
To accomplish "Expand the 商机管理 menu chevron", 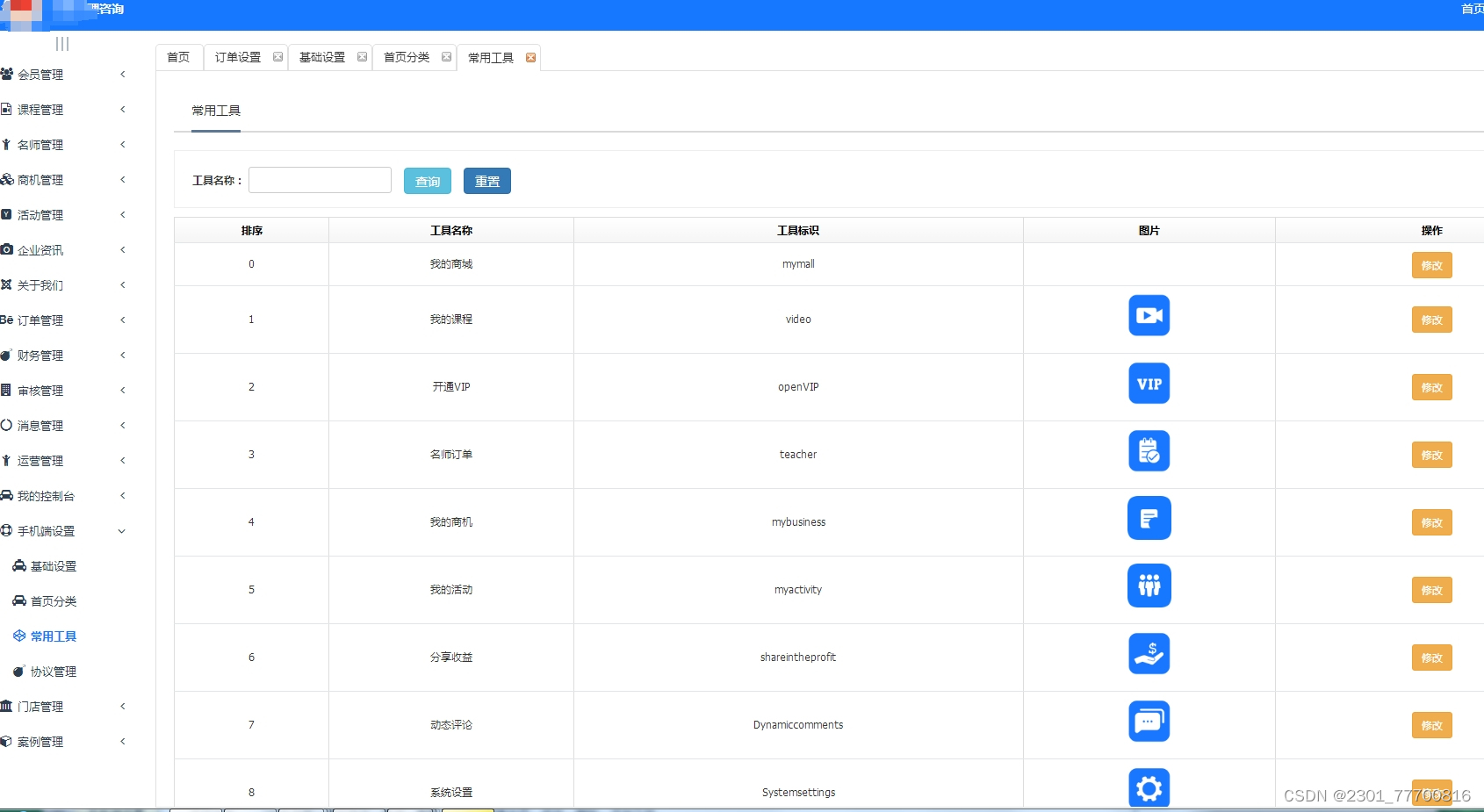I will pos(123,180).
